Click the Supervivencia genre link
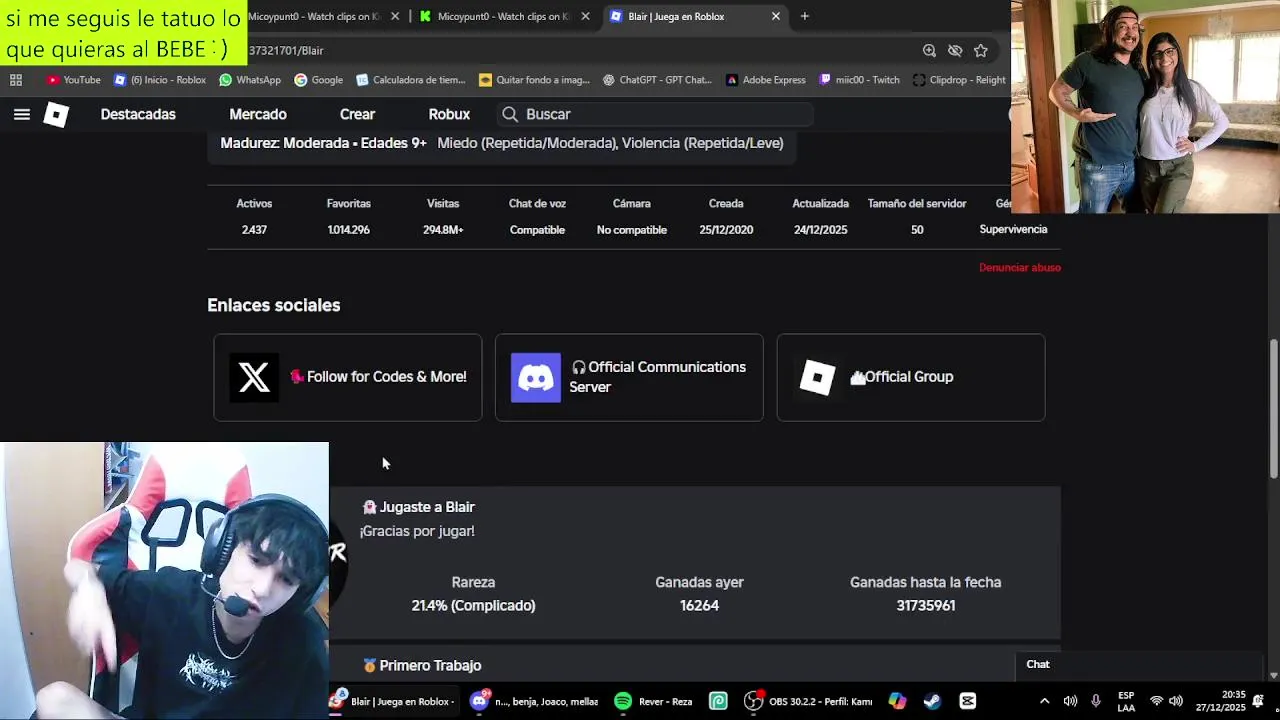 click(x=1013, y=229)
